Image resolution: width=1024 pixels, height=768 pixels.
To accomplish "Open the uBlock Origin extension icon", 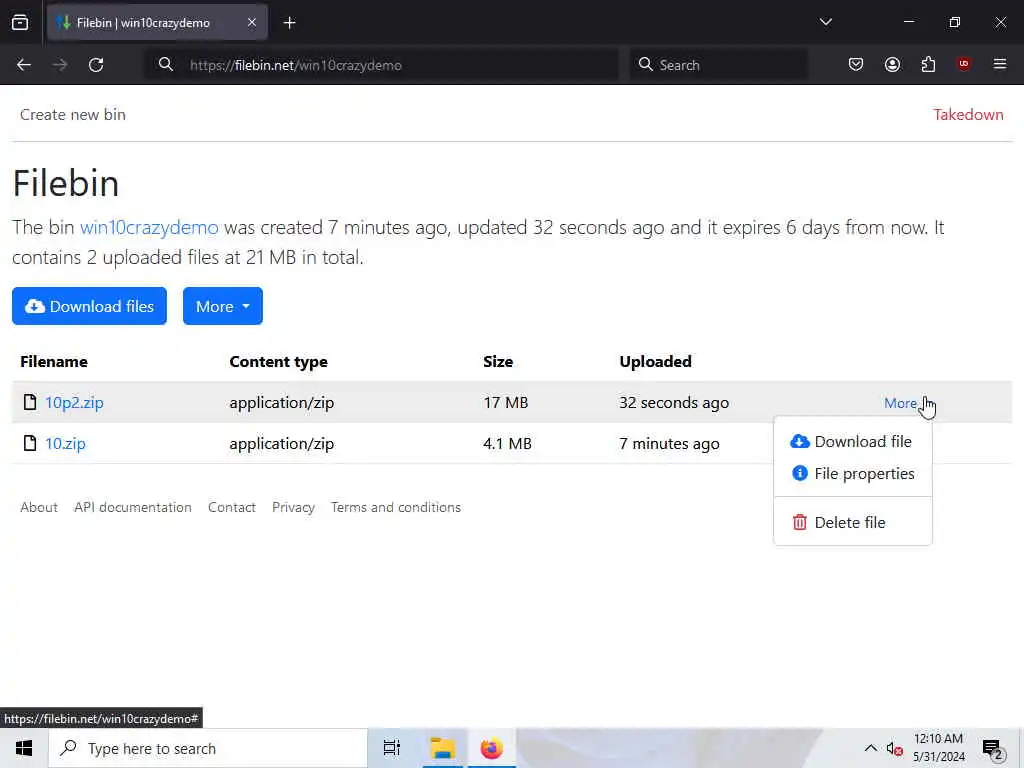I will pyautogui.click(x=963, y=64).
